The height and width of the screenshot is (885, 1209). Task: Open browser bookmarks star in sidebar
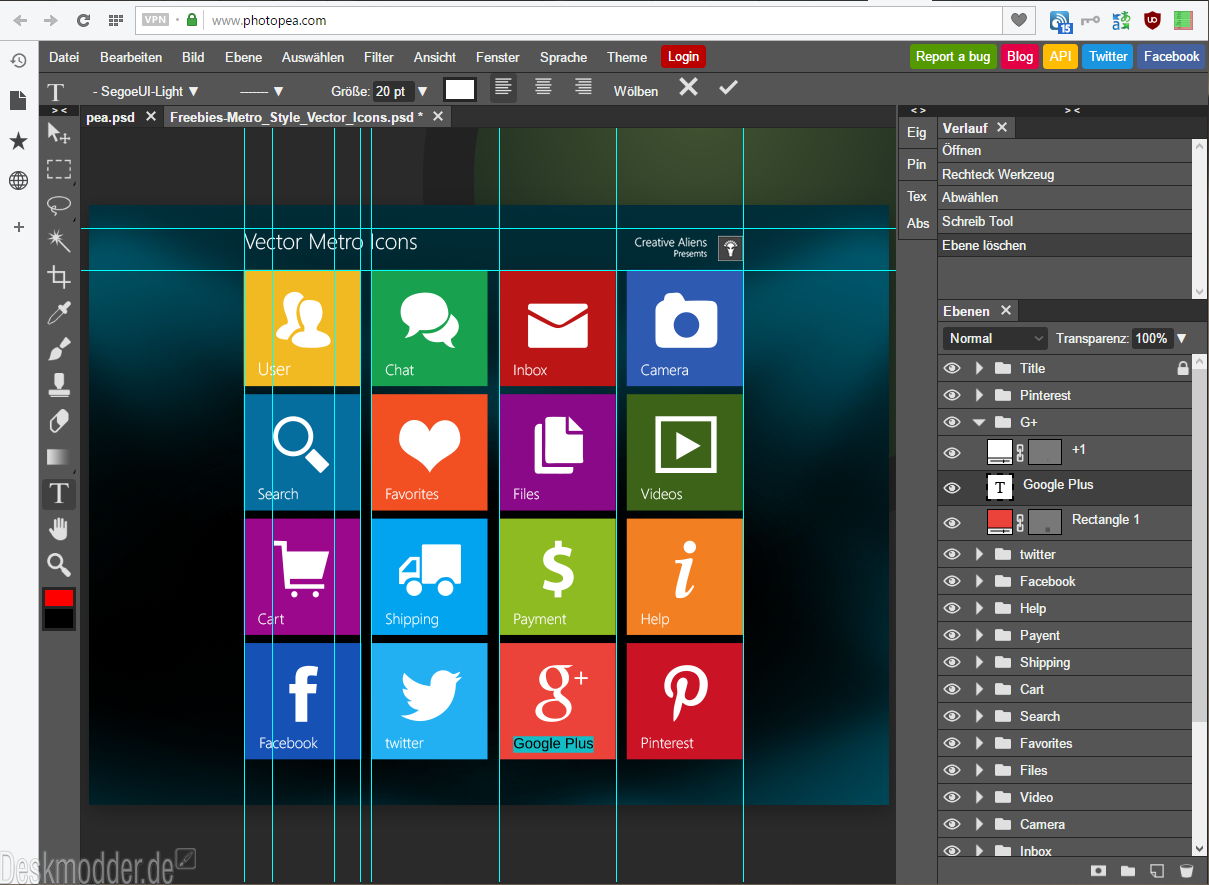coord(18,141)
